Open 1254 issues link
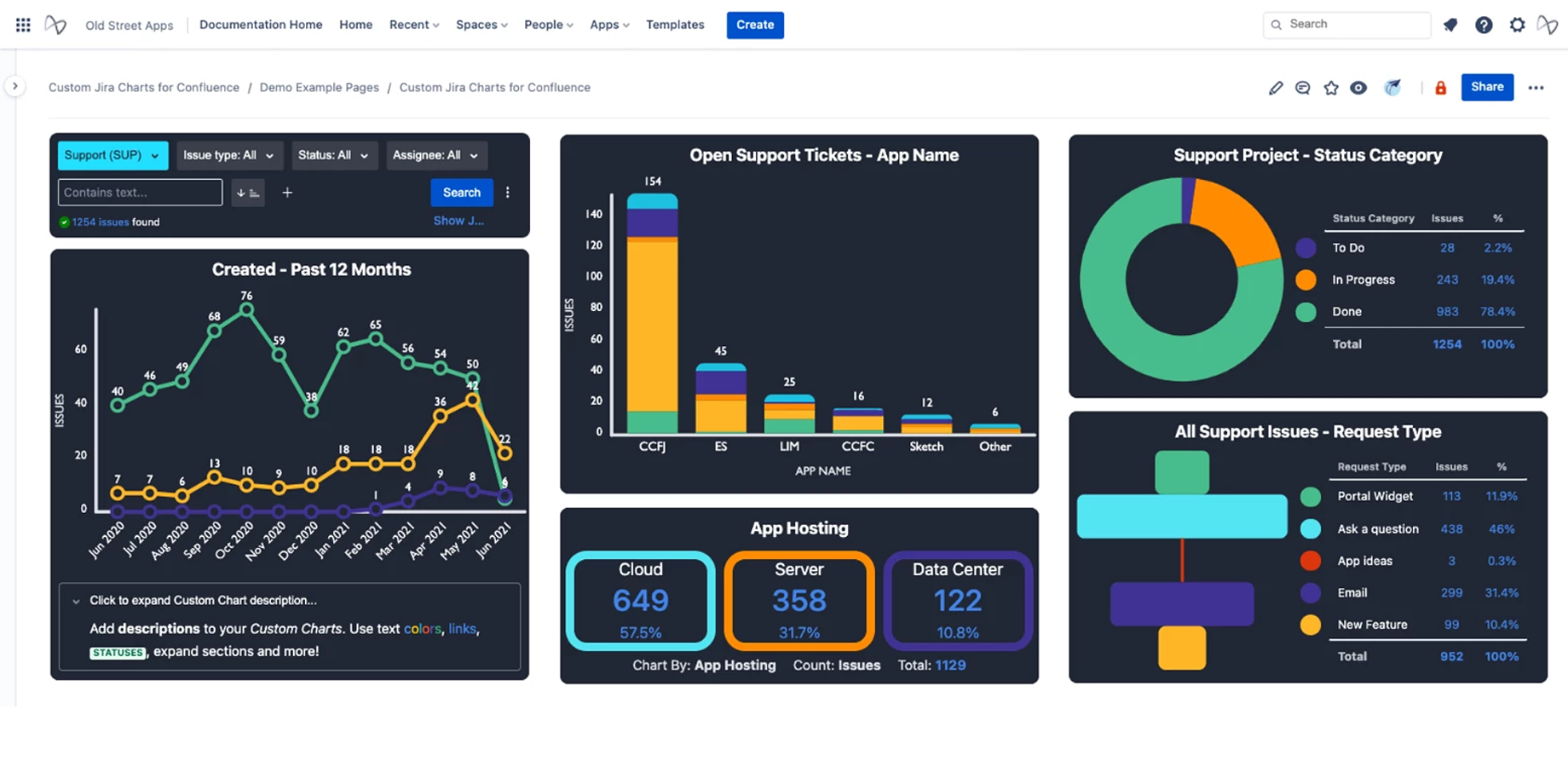This screenshot has height=767, width=1568. coord(101,222)
